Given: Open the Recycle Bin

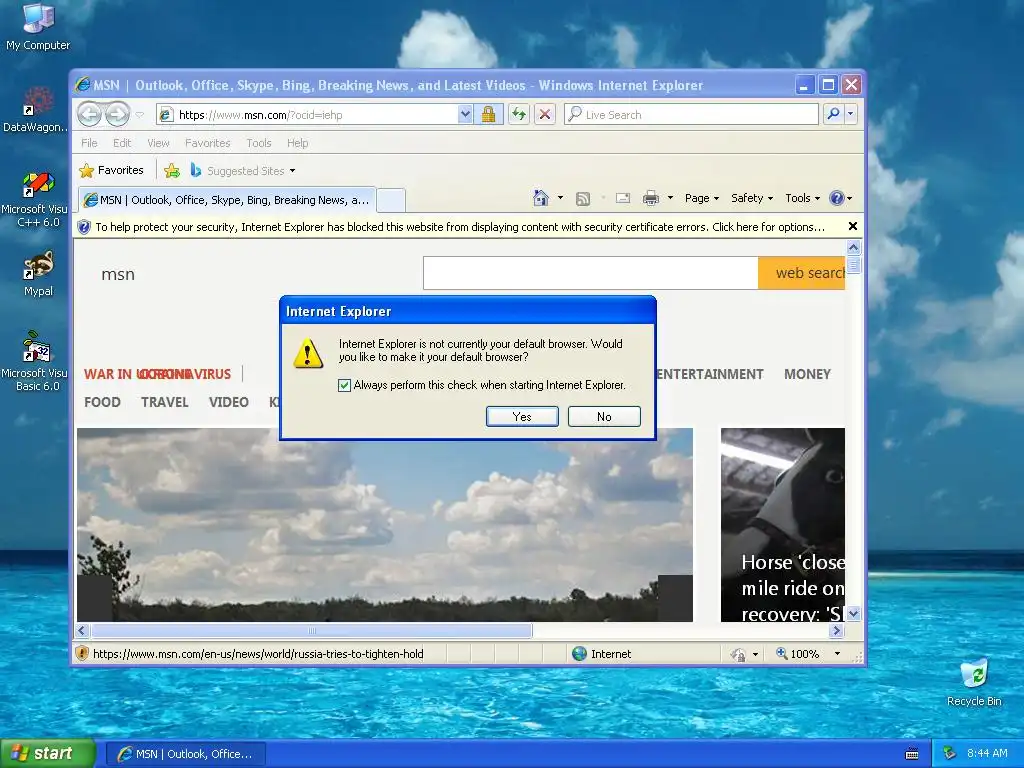Looking at the screenshot, I should coord(974,682).
